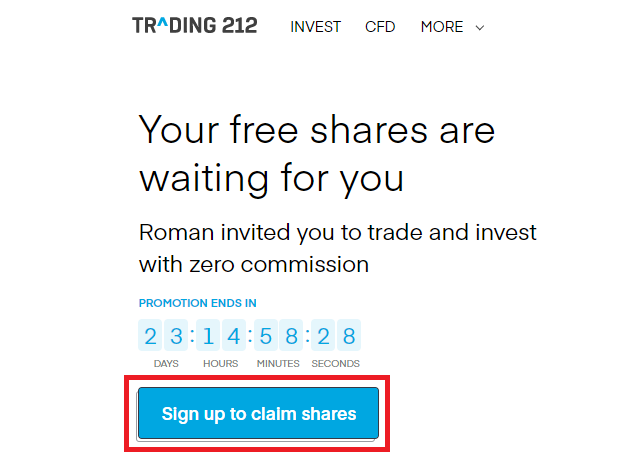Click the main headline about free shares
Viewport: 618px width, 463px height.
[x=317, y=154]
